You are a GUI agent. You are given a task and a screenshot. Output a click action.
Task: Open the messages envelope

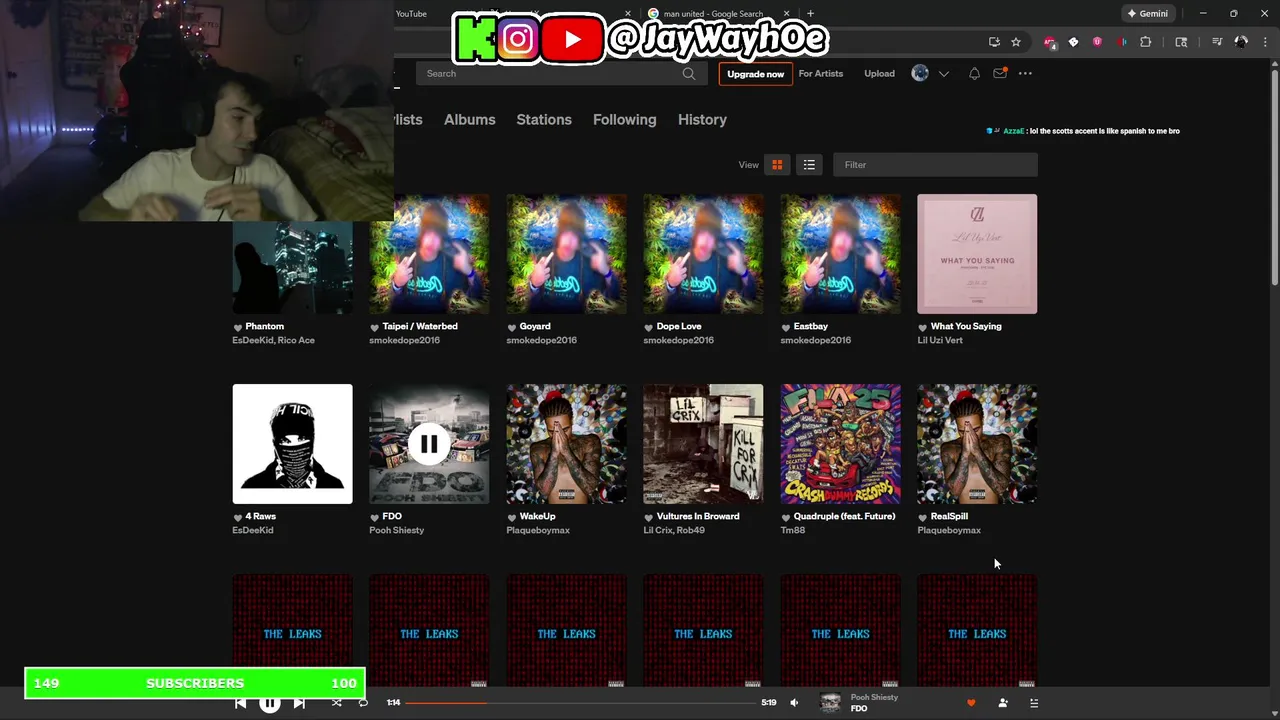tap(1000, 74)
